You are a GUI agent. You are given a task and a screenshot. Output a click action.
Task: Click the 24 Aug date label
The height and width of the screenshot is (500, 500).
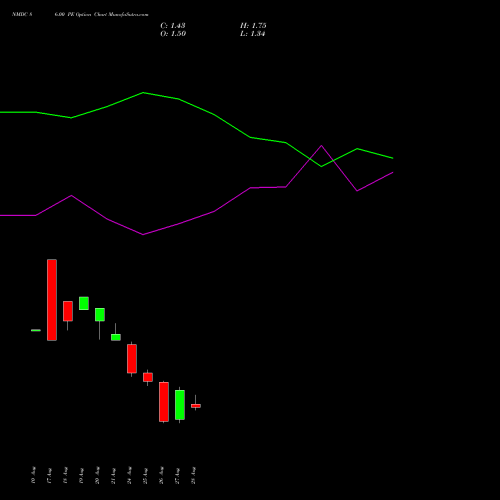(129, 476)
